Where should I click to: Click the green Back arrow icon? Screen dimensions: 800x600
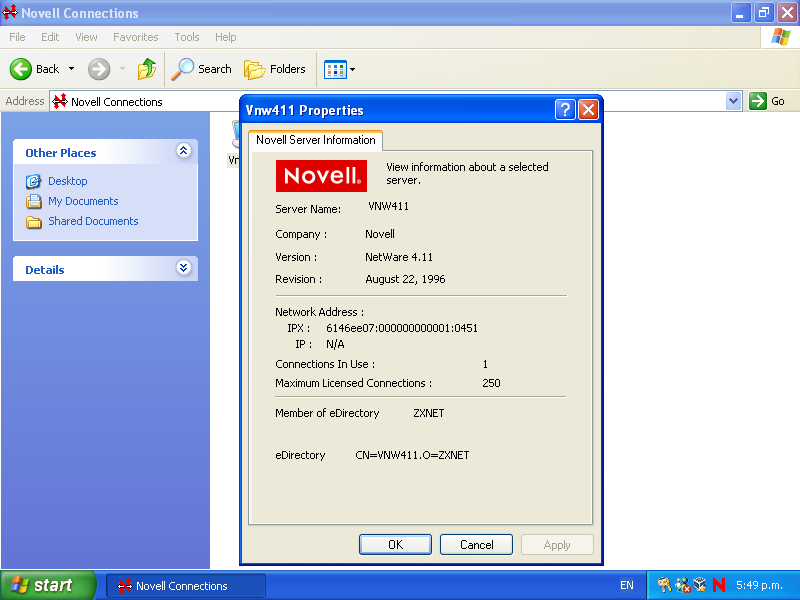coord(21,69)
